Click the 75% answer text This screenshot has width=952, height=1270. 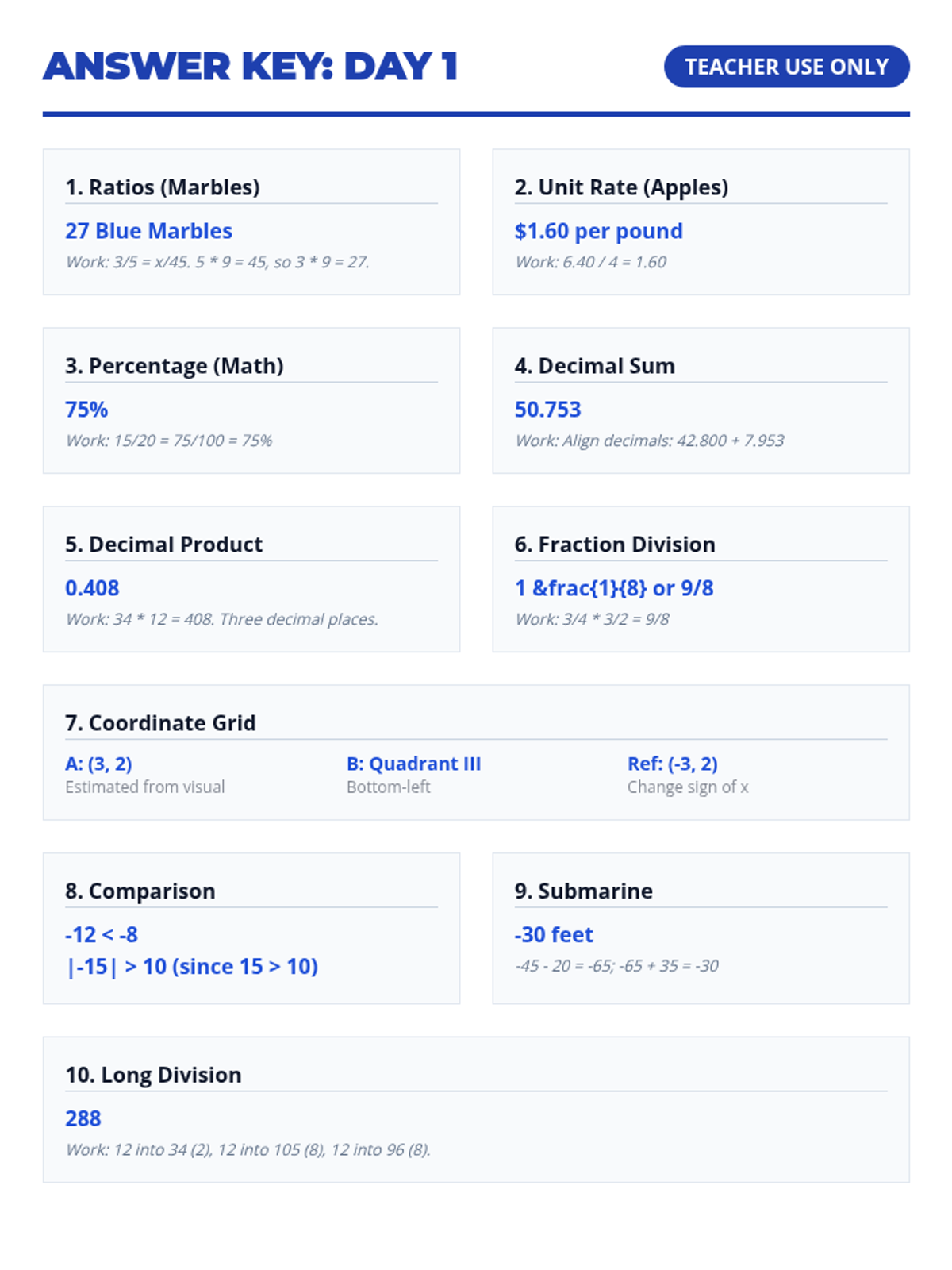tap(86, 410)
